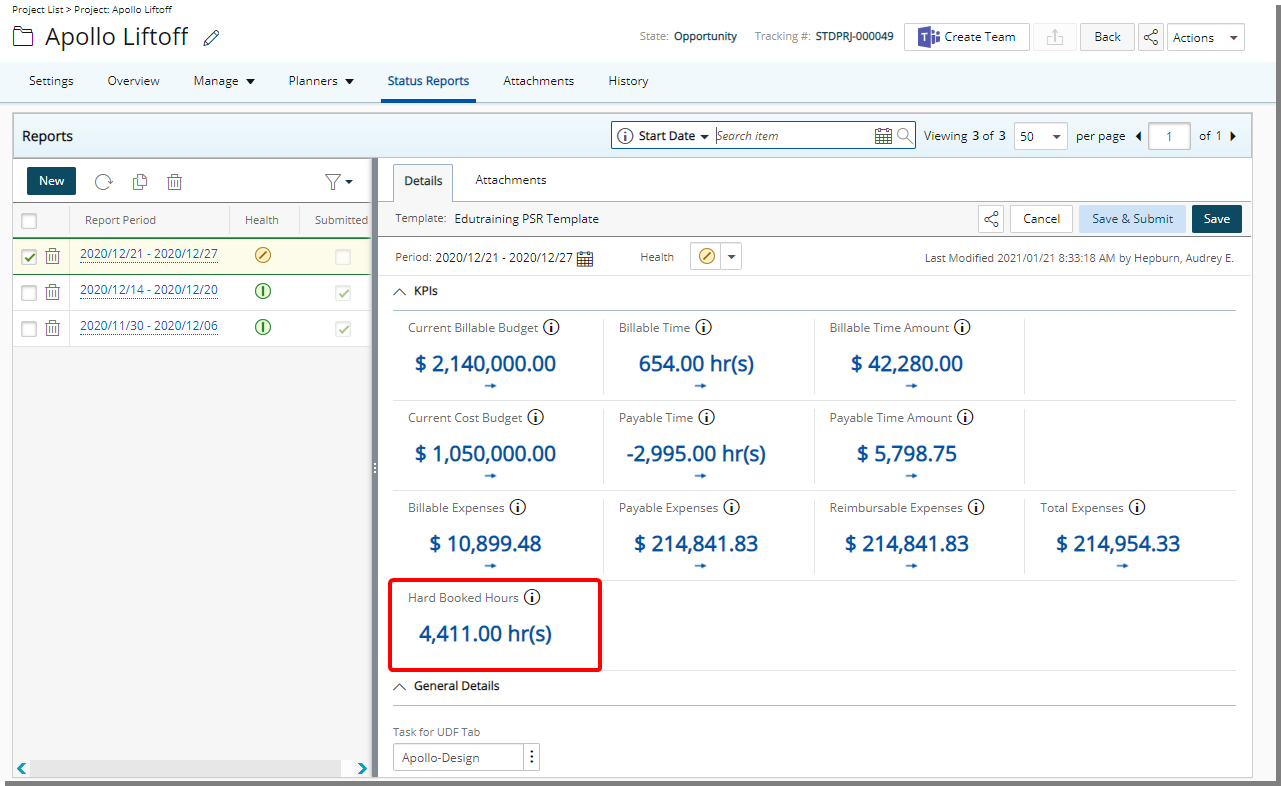Uncheck the 2020/12/21 report checkbox
Screen dimensions: 1281x786
point(29,257)
